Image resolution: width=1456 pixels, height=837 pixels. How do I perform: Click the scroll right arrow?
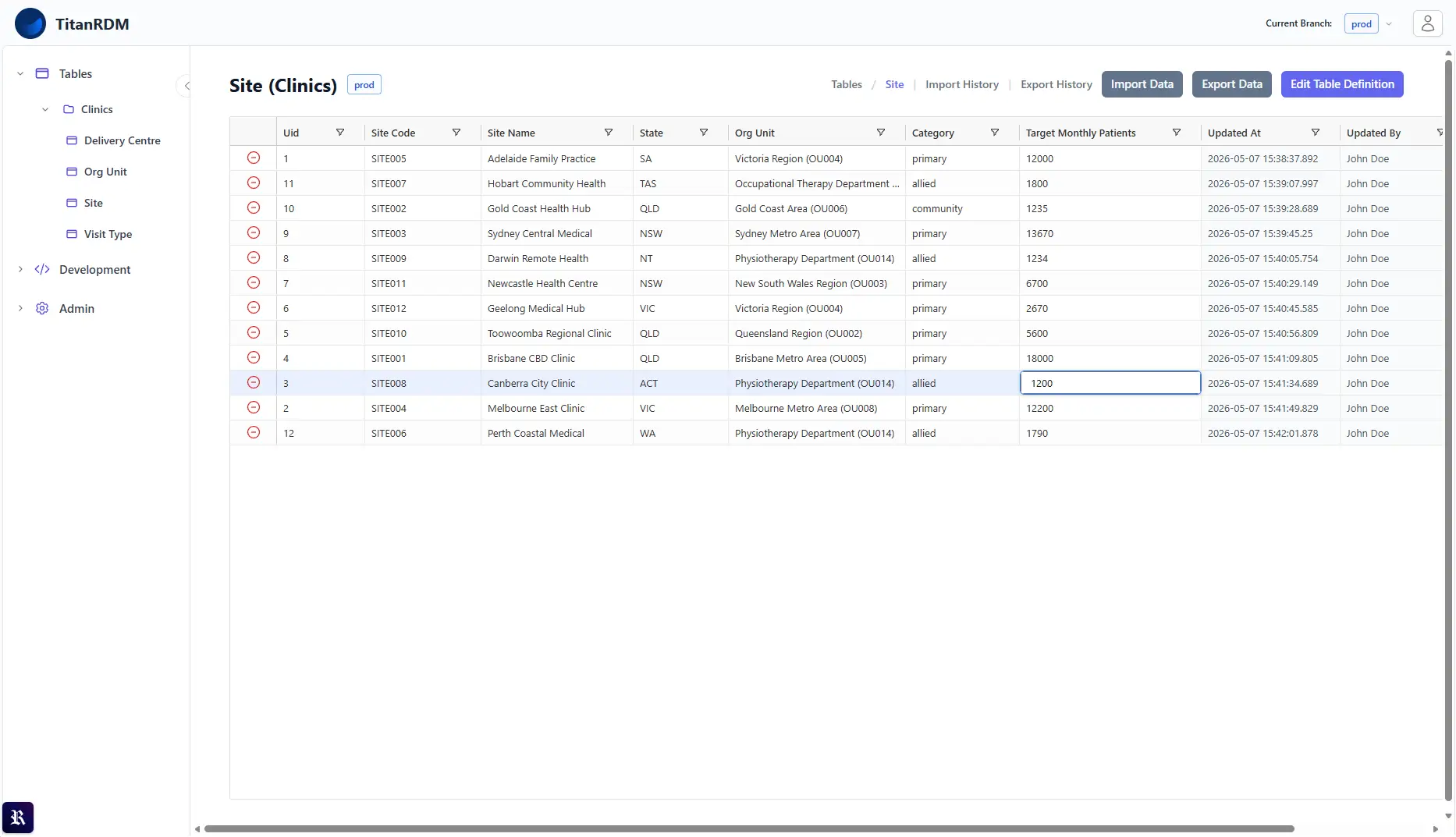[1435, 829]
